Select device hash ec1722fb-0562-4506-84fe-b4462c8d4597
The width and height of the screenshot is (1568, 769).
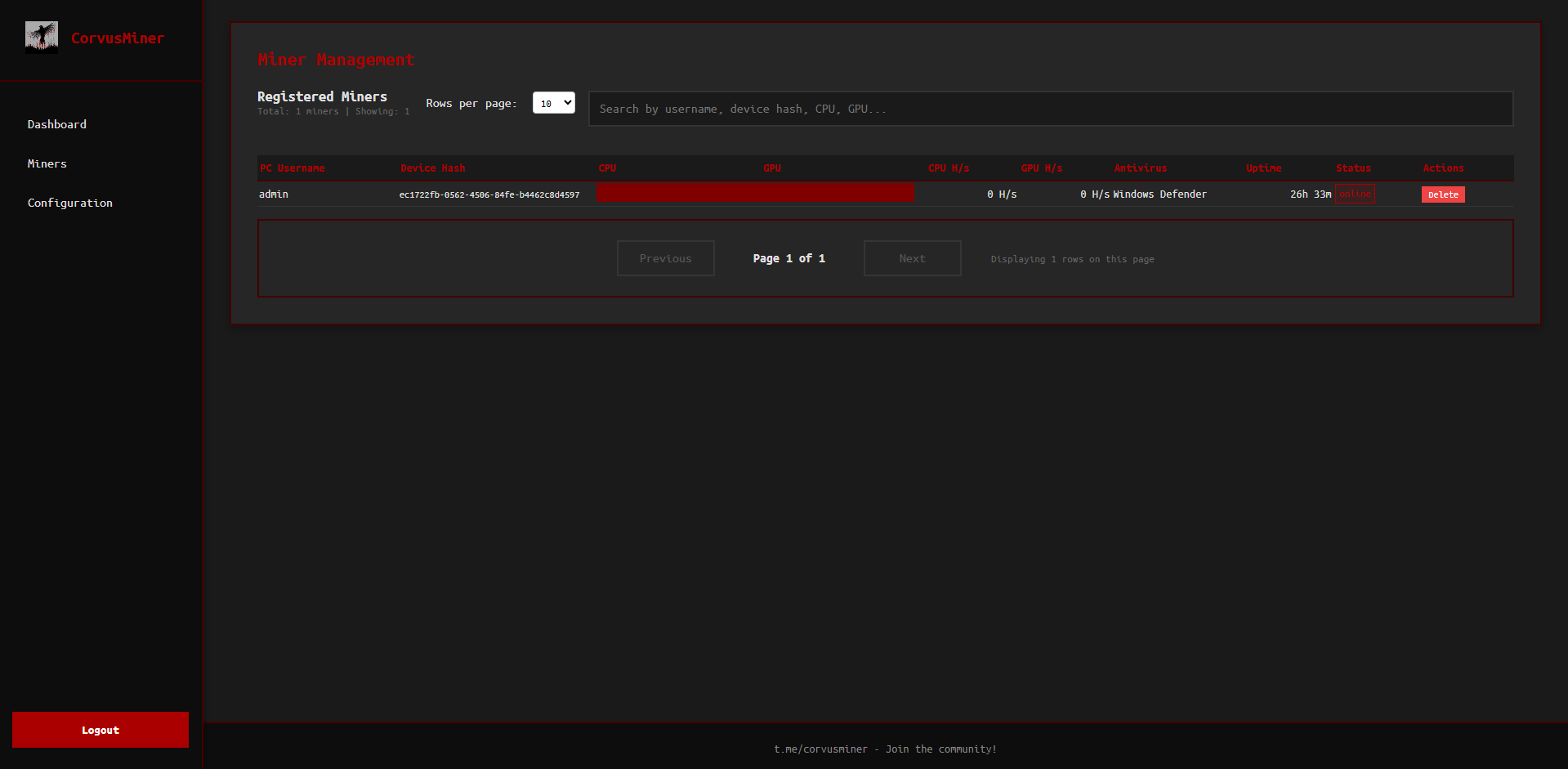click(x=489, y=194)
